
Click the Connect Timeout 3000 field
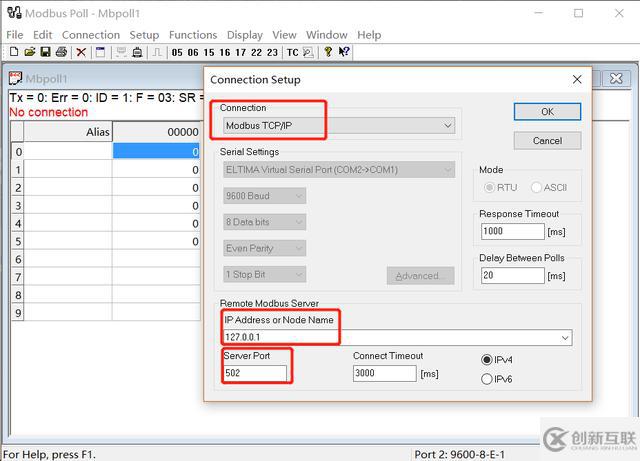tap(384, 373)
